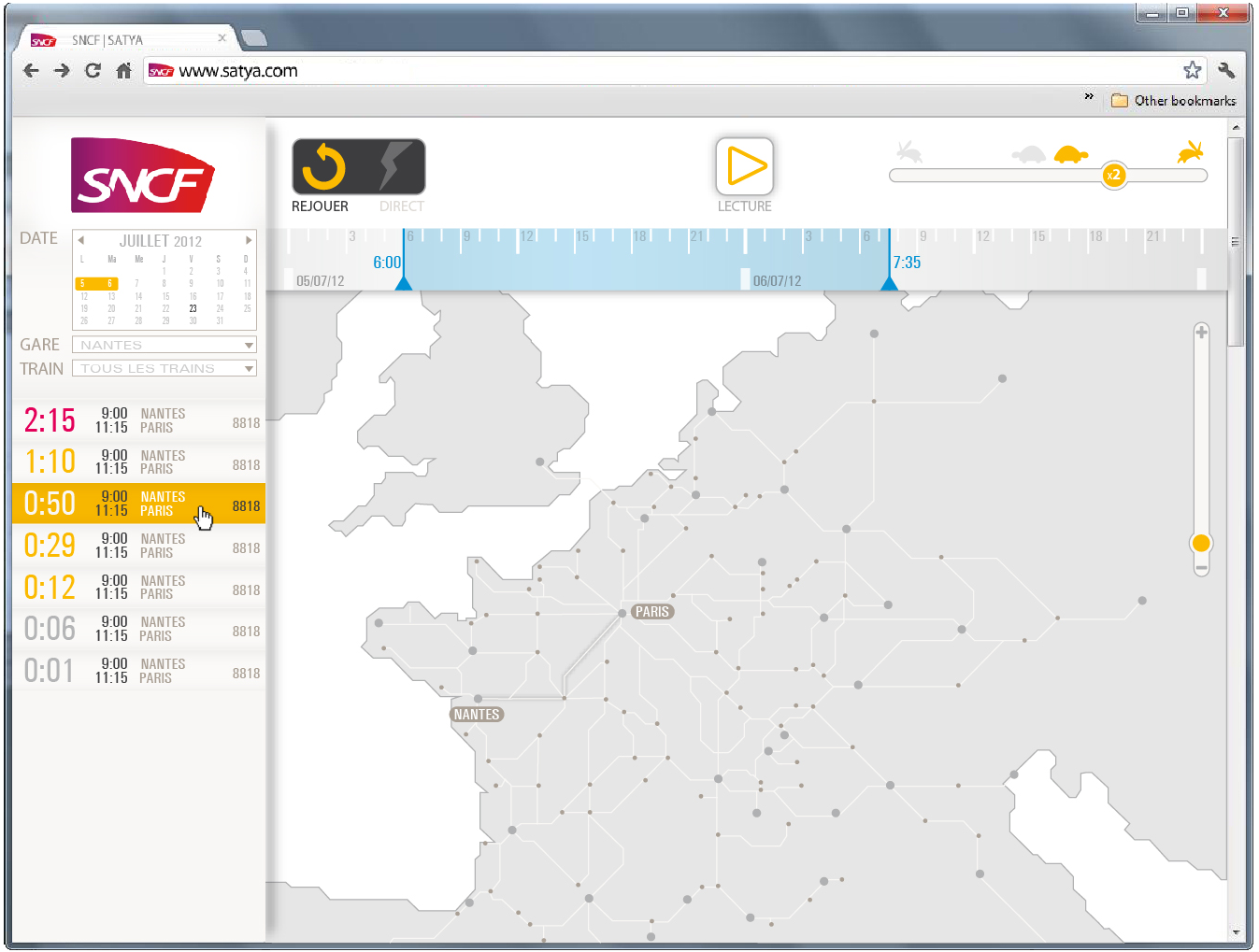Open the Gare Nantes dropdown
Image resolution: width=1259 pixels, height=952 pixels.
point(165,345)
